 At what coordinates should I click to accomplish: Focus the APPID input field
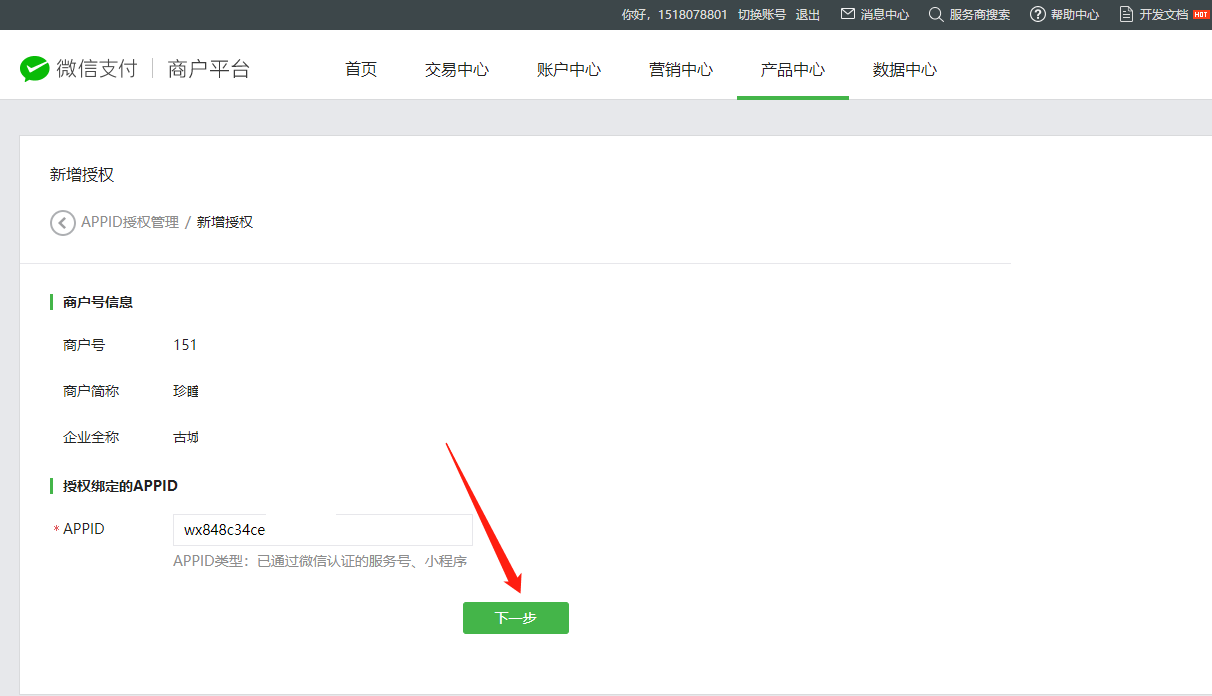pyautogui.click(x=322, y=529)
